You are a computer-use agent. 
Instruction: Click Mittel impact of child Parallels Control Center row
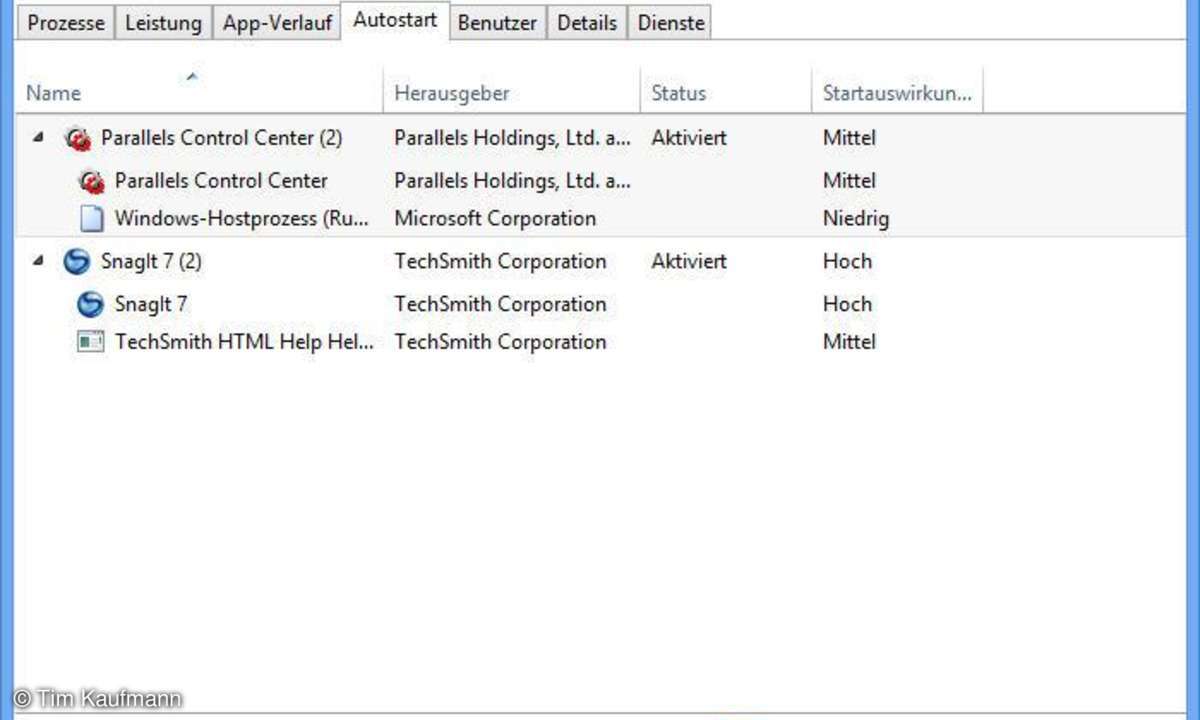[x=849, y=181]
